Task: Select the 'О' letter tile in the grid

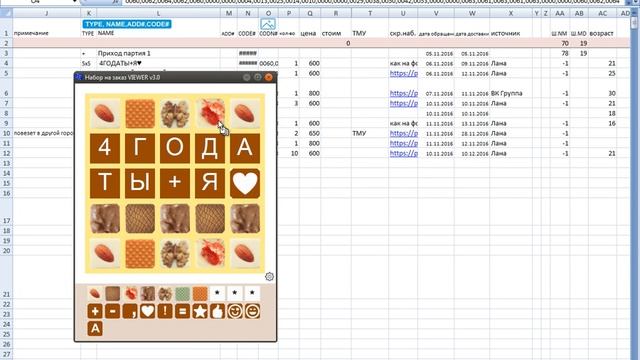Action: 175,148
